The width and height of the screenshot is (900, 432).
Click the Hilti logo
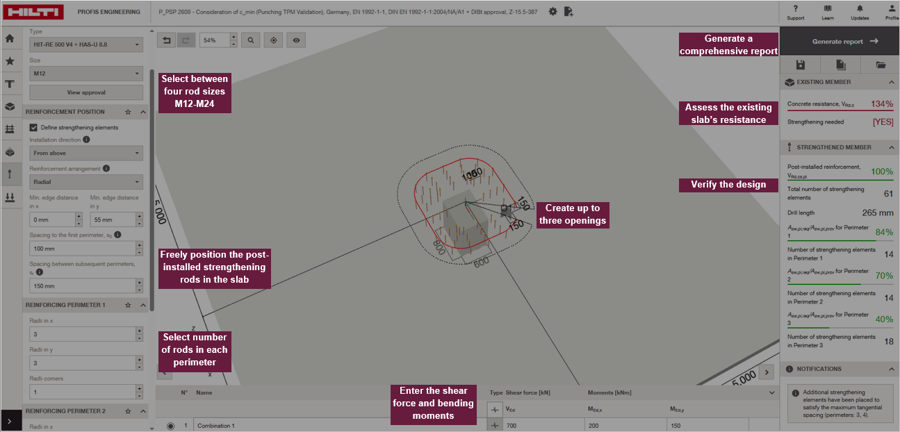pyautogui.click(x=33, y=11)
